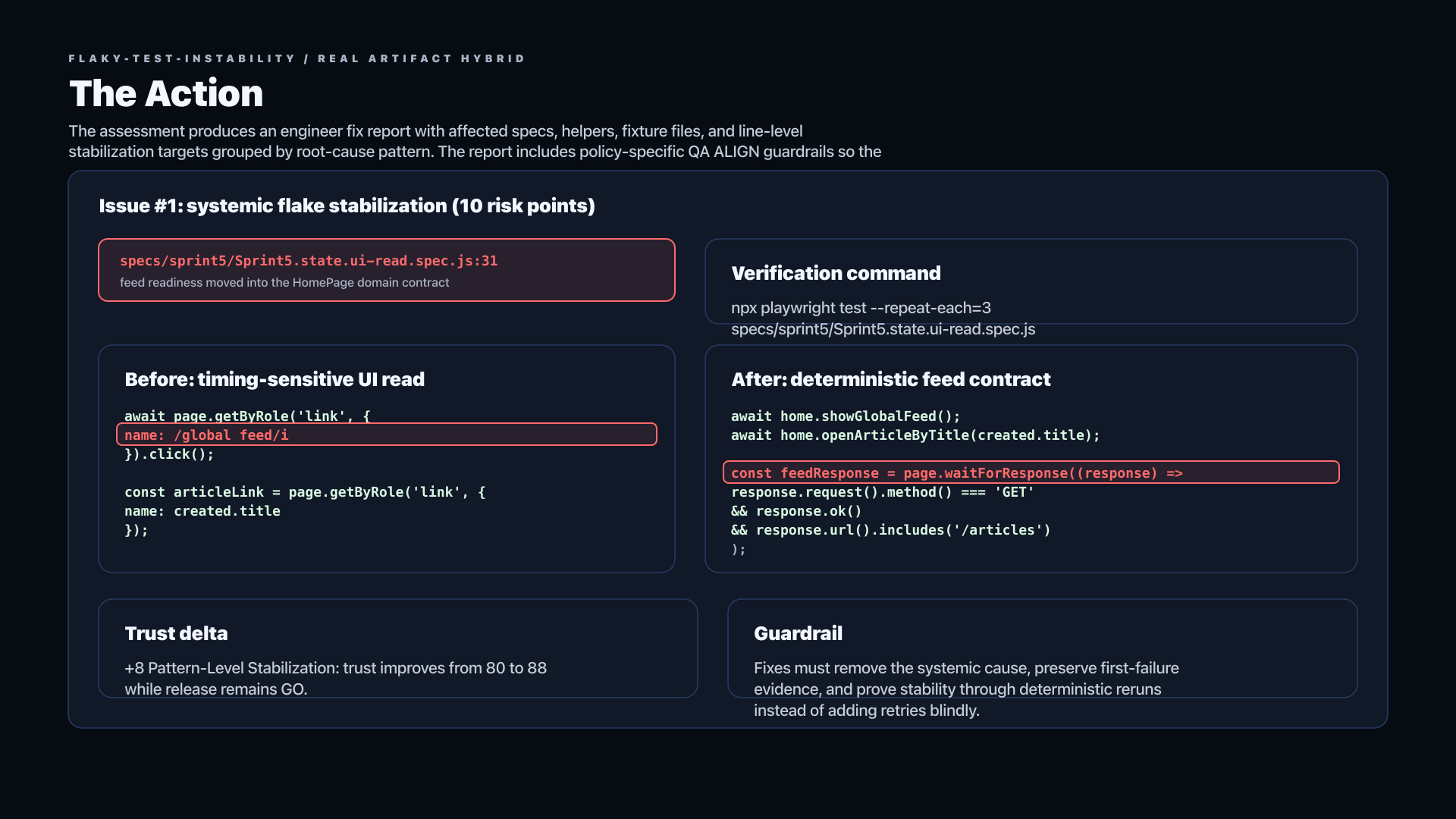The height and width of the screenshot is (819, 1456).
Task: Click the 'name: created.title' code line
Action: click(x=202, y=510)
